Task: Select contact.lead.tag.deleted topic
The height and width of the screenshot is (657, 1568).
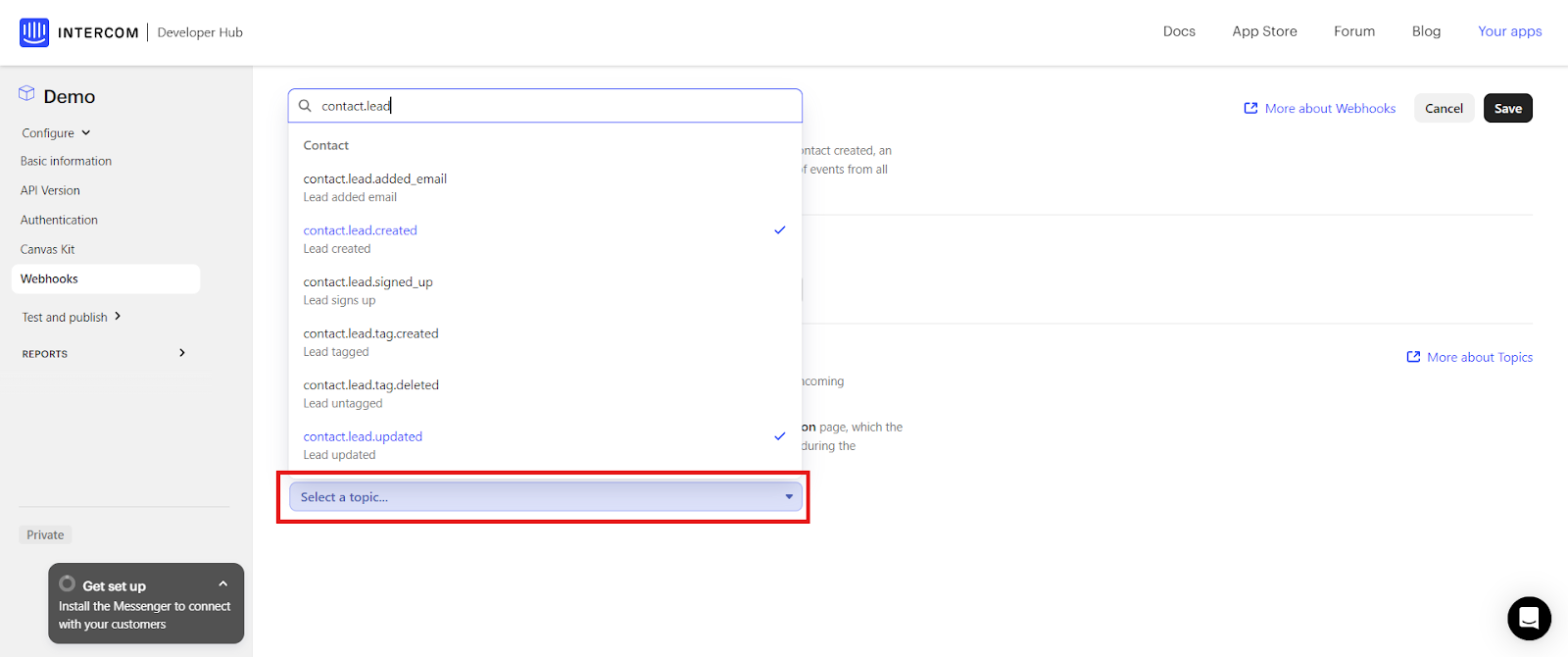Action: tap(545, 393)
